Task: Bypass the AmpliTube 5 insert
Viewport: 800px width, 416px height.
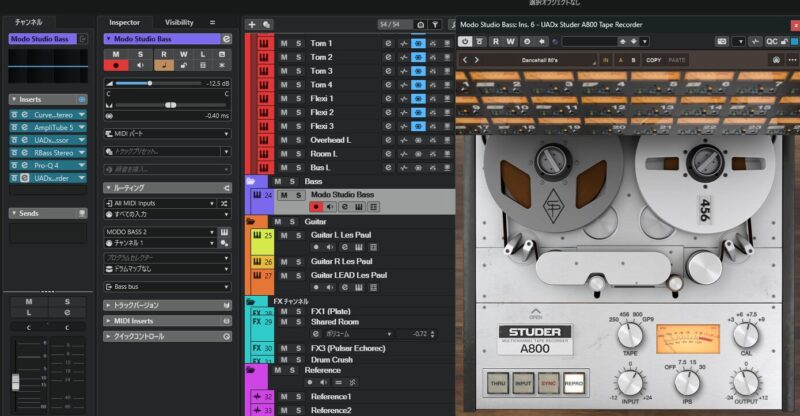Action: [14, 128]
